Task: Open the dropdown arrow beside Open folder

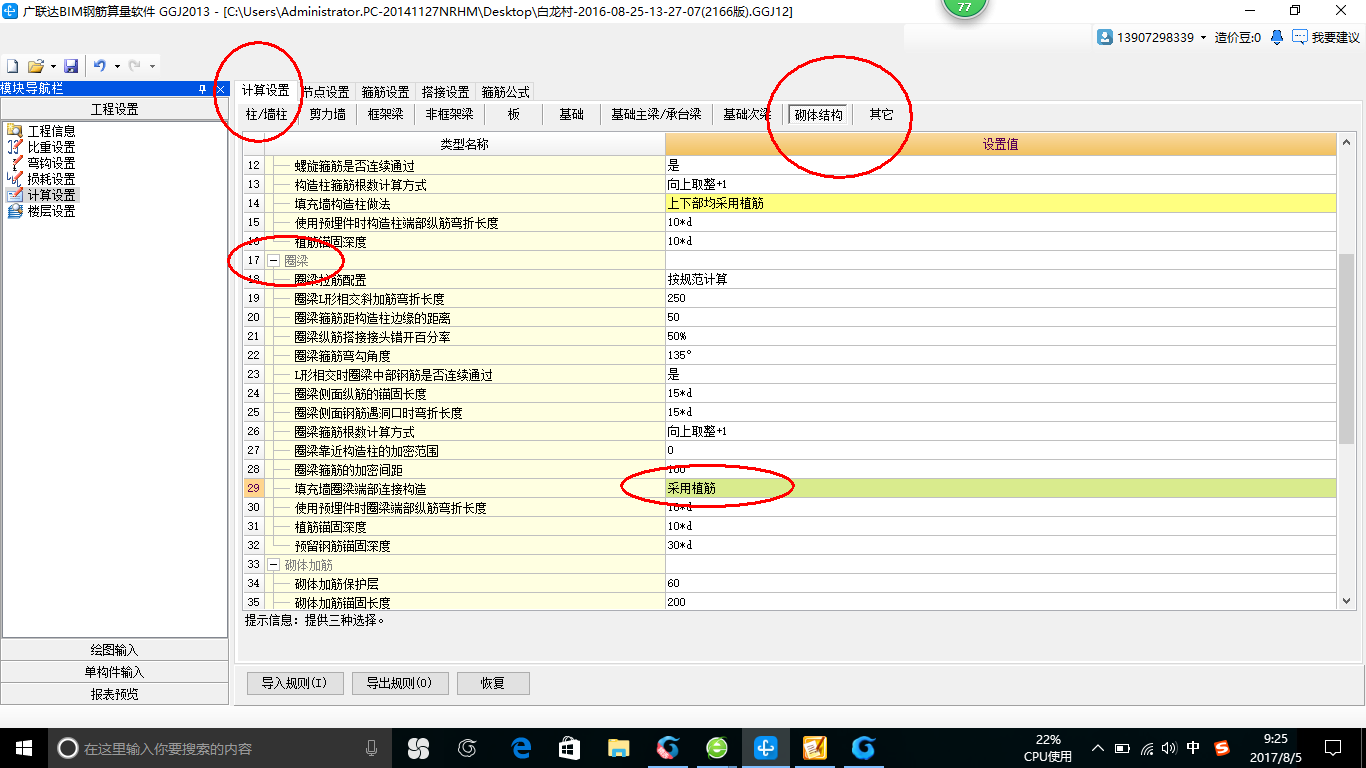Action: pyautogui.click(x=52, y=66)
